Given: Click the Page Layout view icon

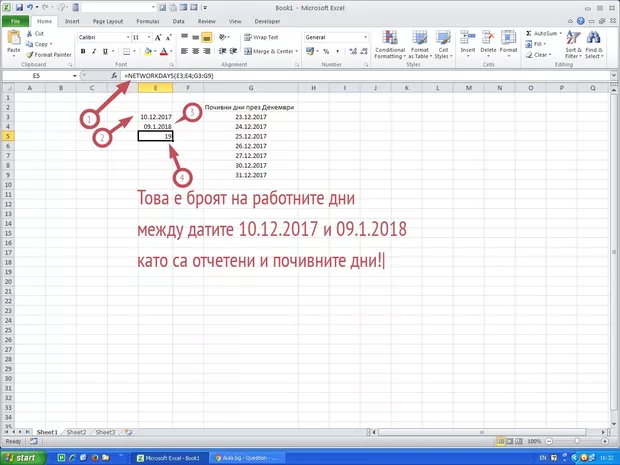Looking at the screenshot, I should 510,441.
